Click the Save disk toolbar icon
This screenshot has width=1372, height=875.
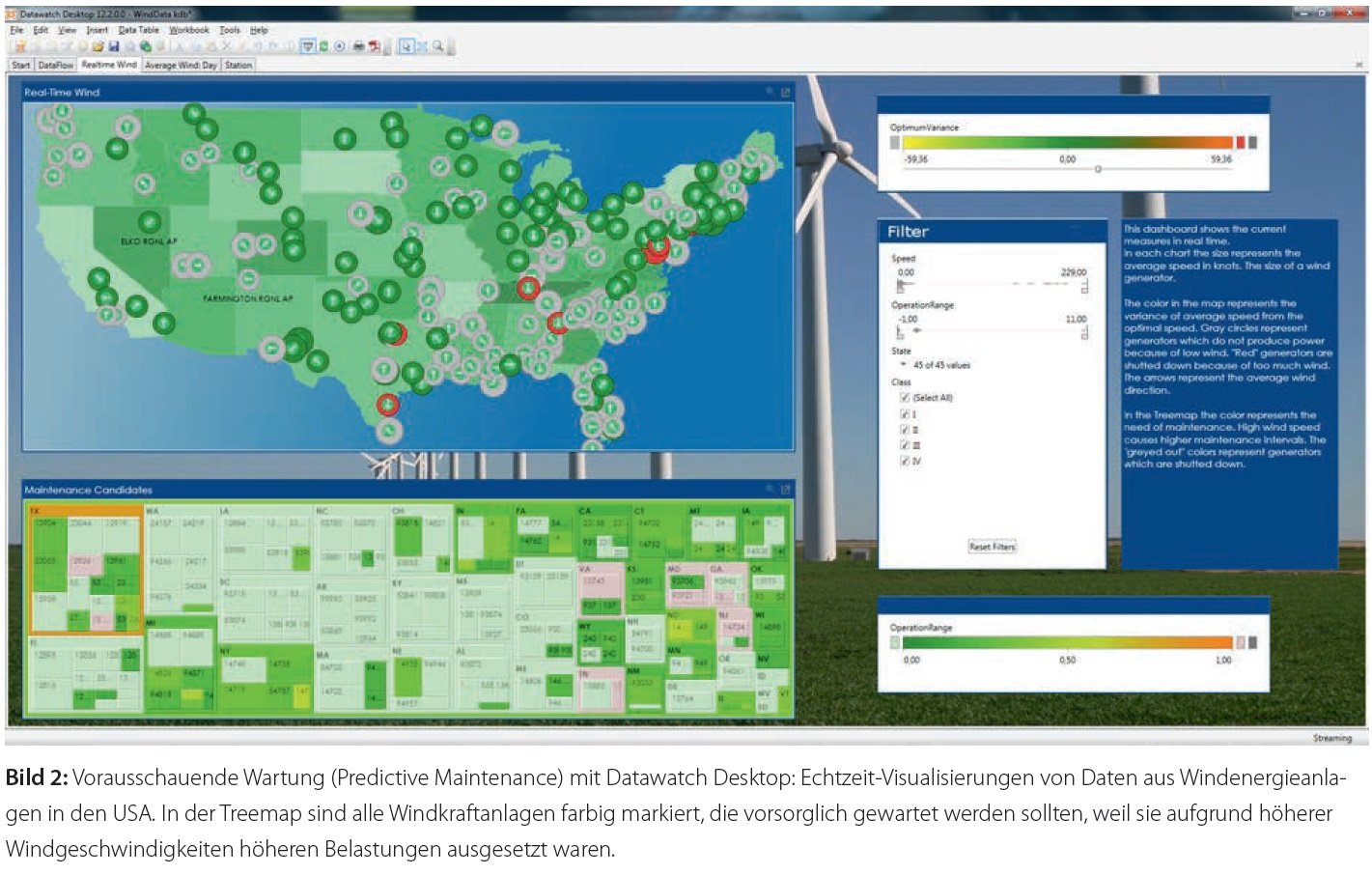click(114, 46)
